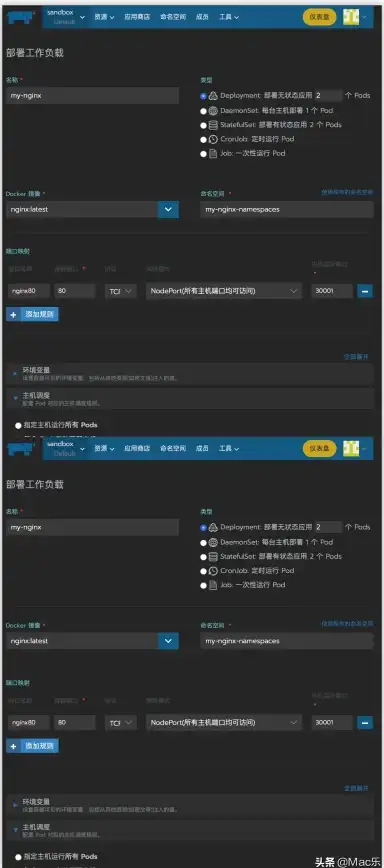Open the 工具 dropdown in the upper header
This screenshot has height=868, width=384.
point(229,17)
